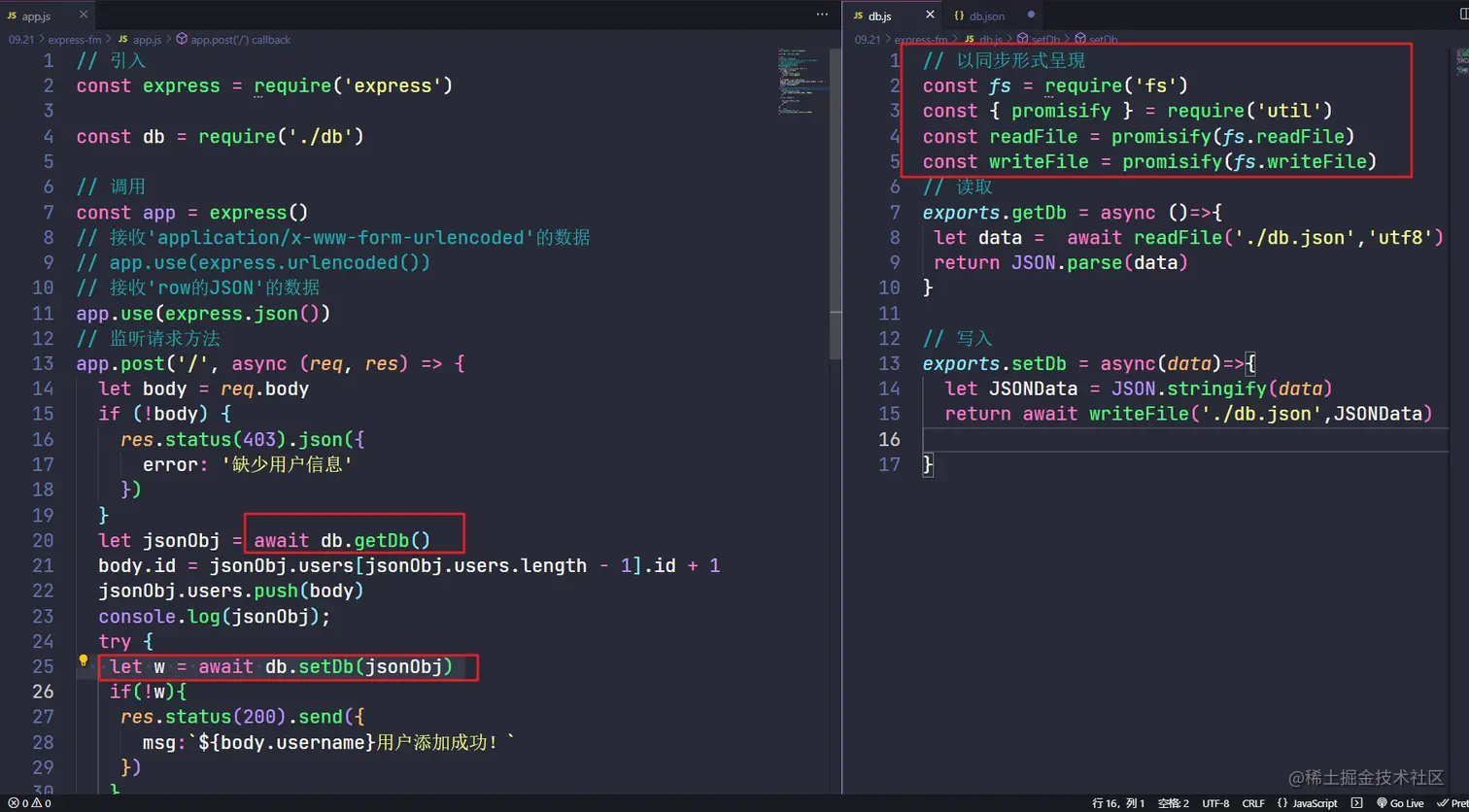The image size is (1469, 812).
Task: Click "promisify(fs.readFile)" in db.js
Action: 1234,137
